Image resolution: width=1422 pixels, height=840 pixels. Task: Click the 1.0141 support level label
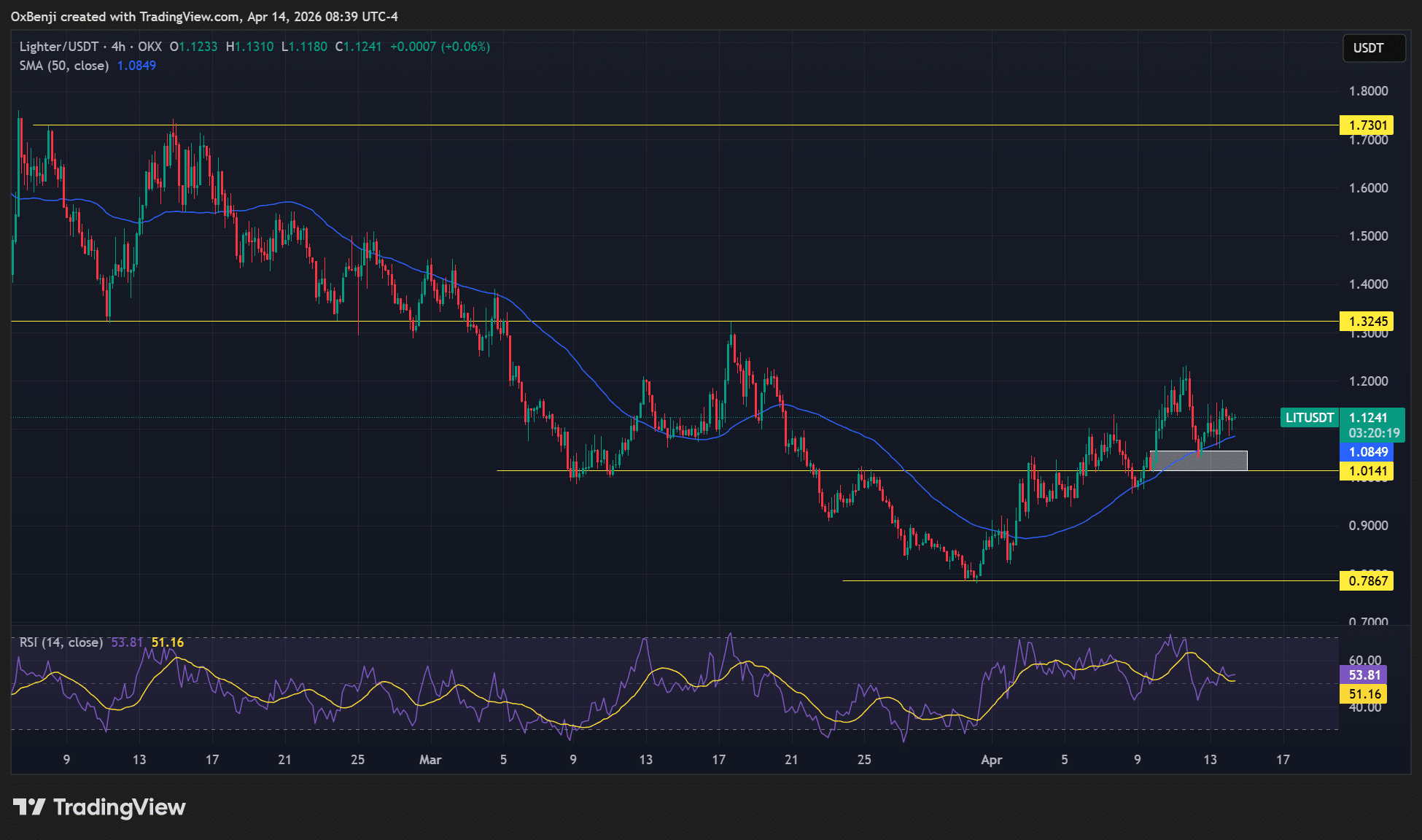(x=1367, y=471)
